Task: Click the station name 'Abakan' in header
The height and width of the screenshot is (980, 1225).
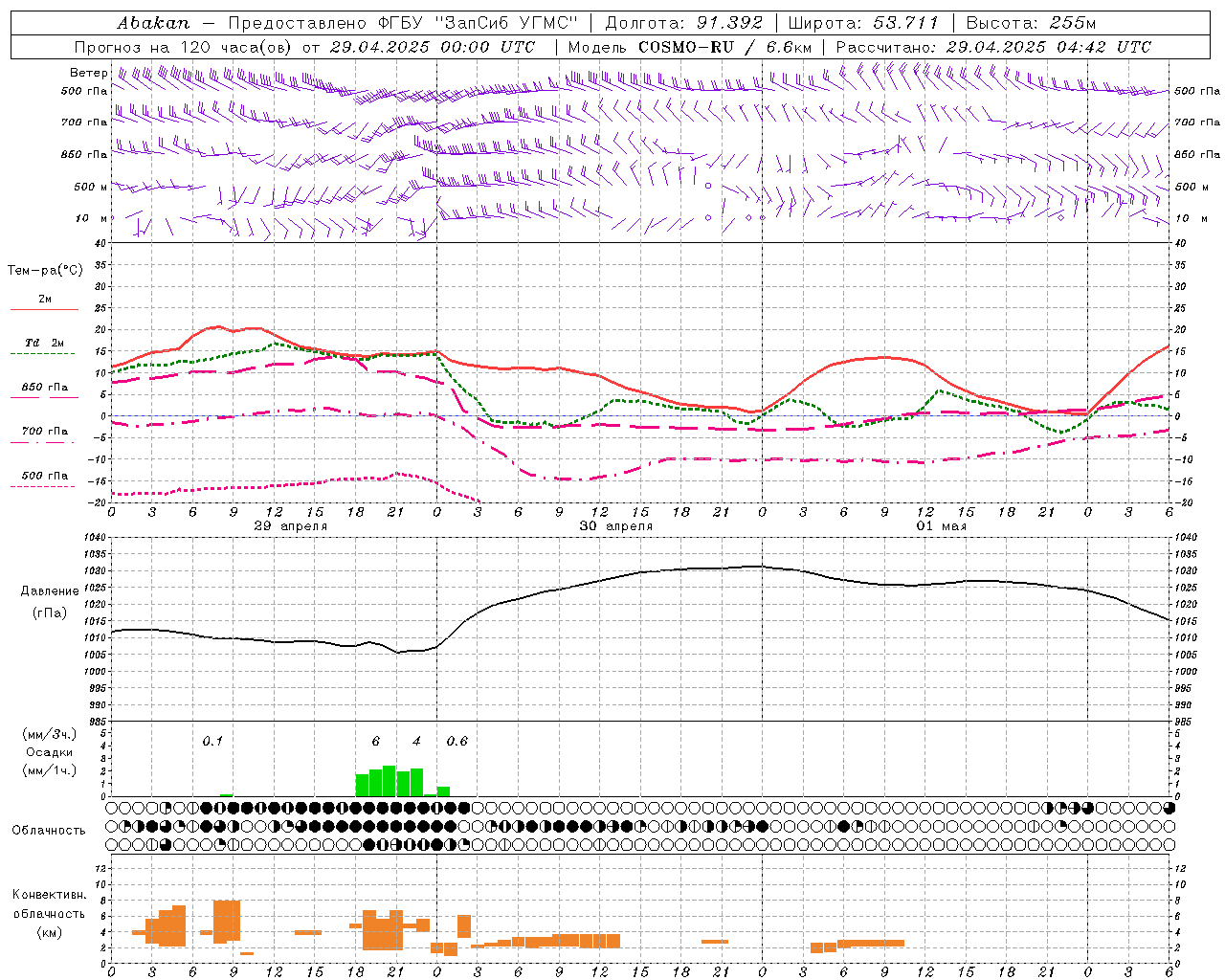Action: coord(153,23)
